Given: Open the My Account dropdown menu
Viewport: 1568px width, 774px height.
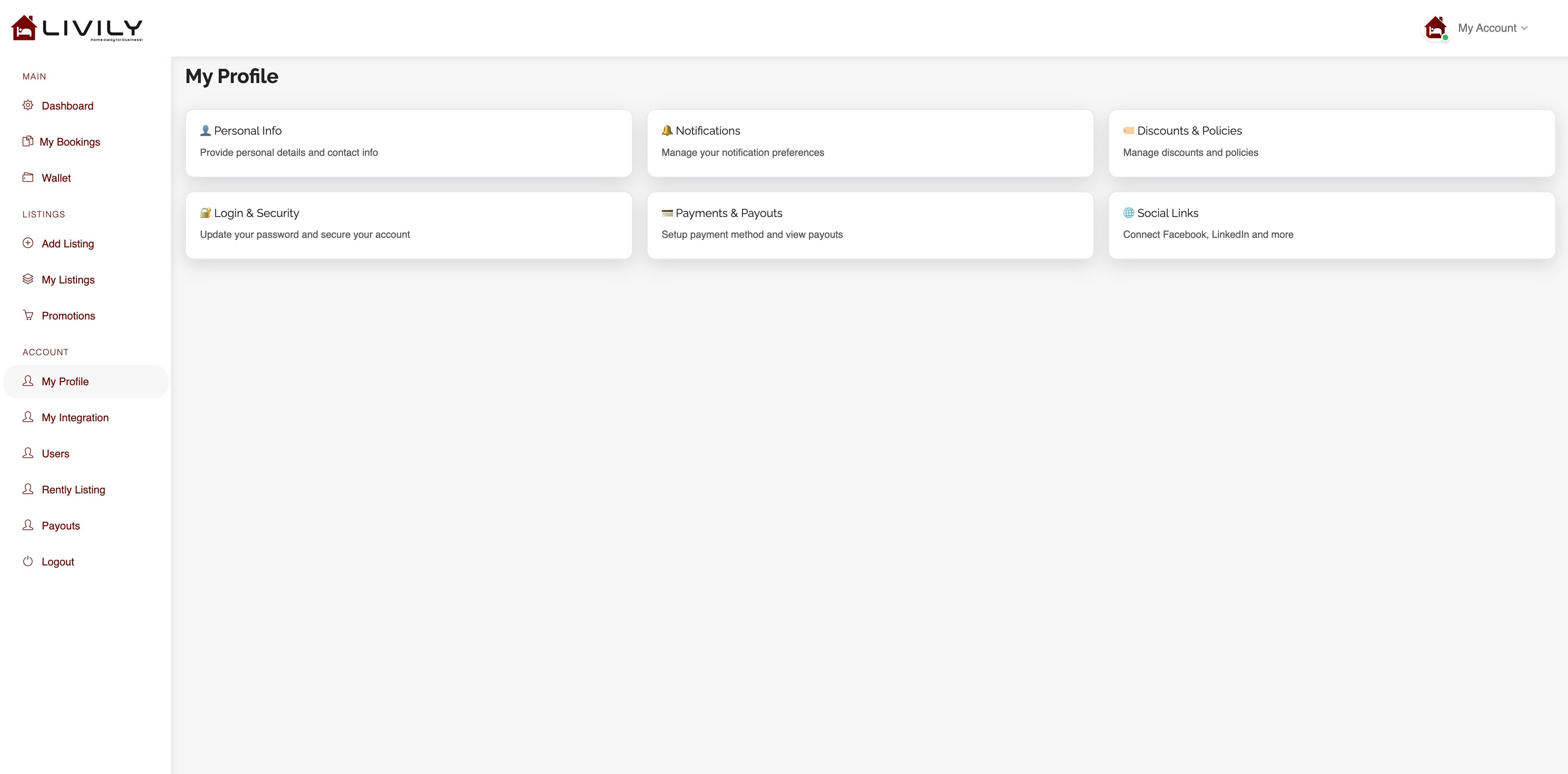Looking at the screenshot, I should coord(1486,28).
